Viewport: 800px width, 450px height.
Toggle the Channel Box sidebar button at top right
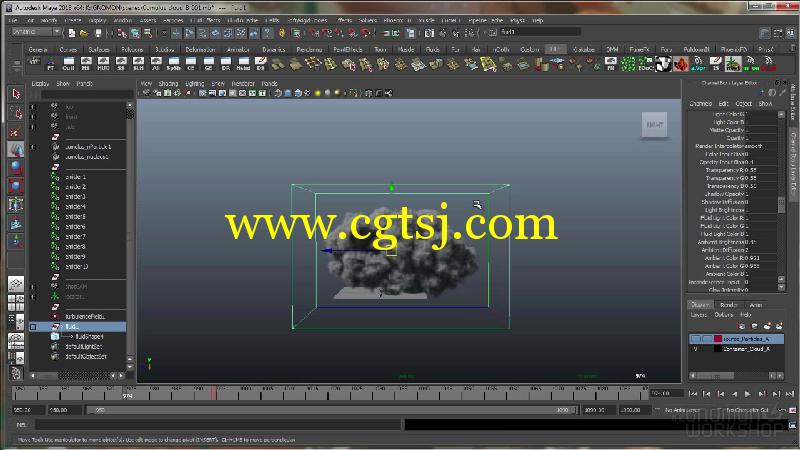pyautogui.click(x=791, y=33)
